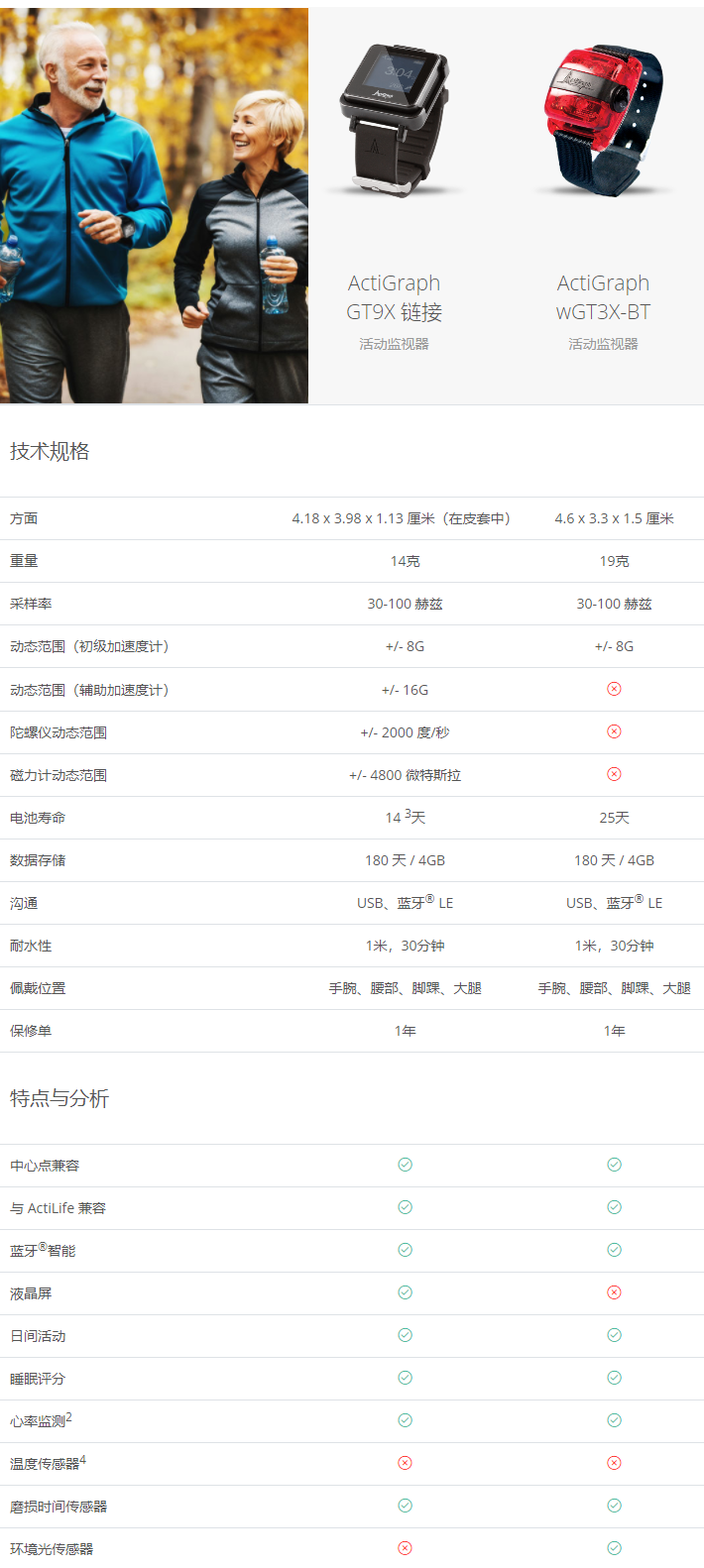
Task: Click the 磨损时间传感器 row label
Action: [x=59, y=1507]
